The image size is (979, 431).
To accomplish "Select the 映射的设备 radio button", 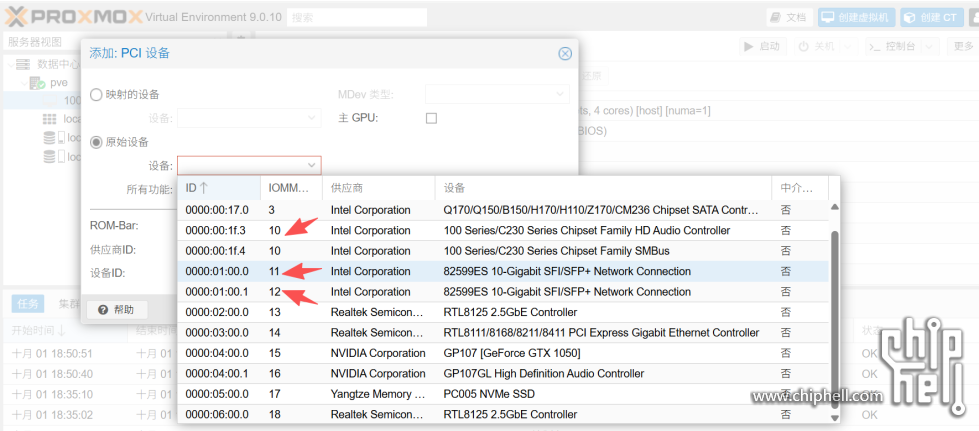I will 97,95.
